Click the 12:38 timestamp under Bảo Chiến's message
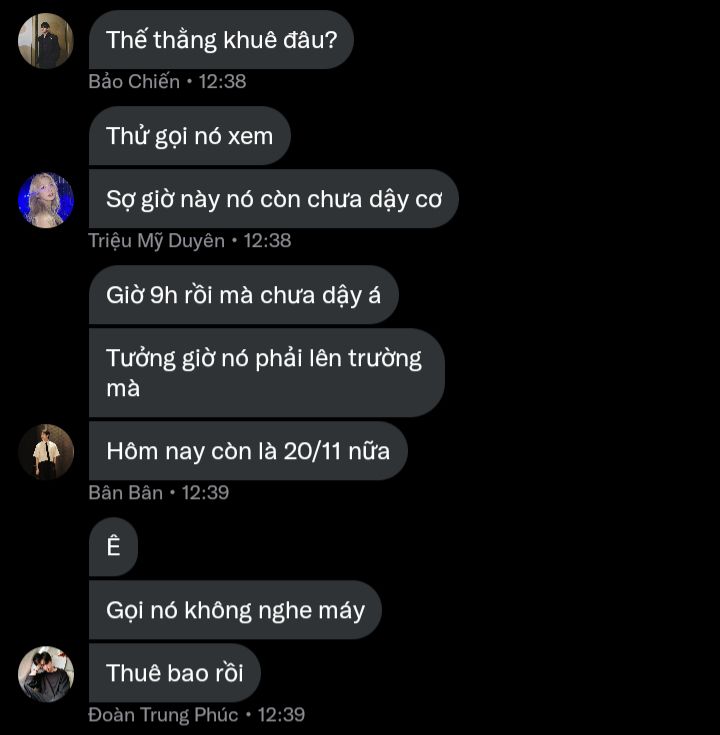720x735 pixels. 222,82
